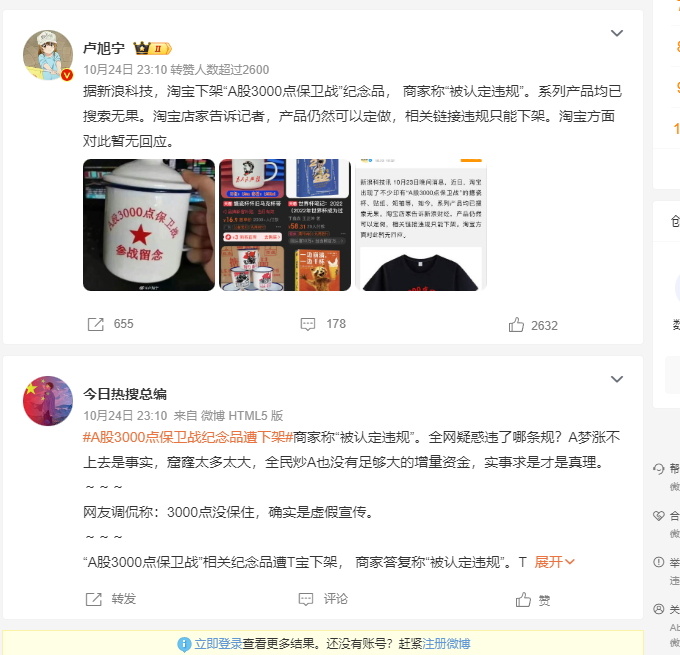Open hashtag #A股3000点保卫战纪念品遭下架#

tap(188, 437)
